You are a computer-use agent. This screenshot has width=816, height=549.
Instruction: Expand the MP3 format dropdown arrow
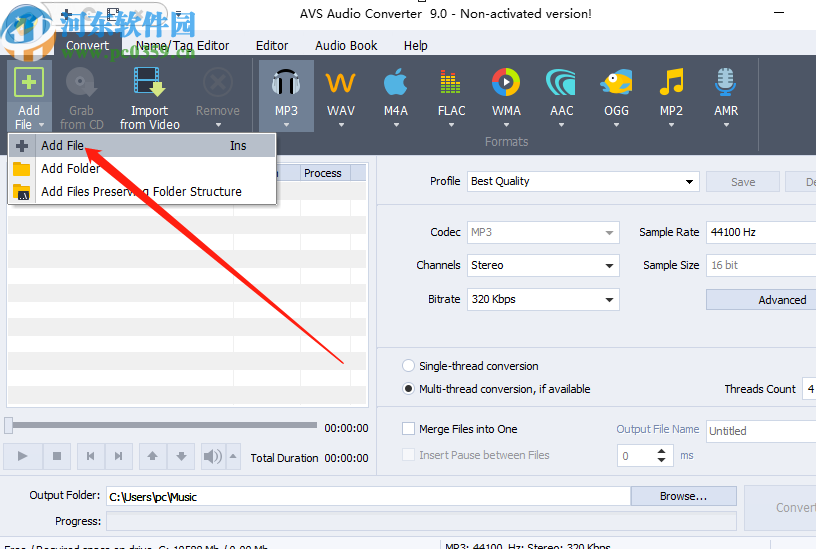(x=286, y=125)
